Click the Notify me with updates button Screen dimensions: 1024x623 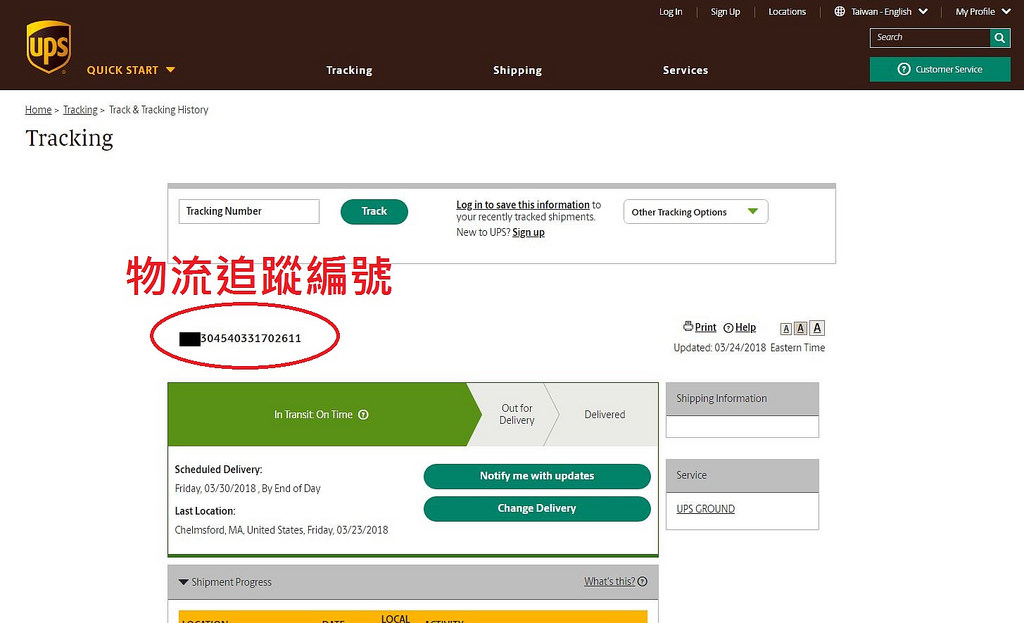click(x=537, y=476)
